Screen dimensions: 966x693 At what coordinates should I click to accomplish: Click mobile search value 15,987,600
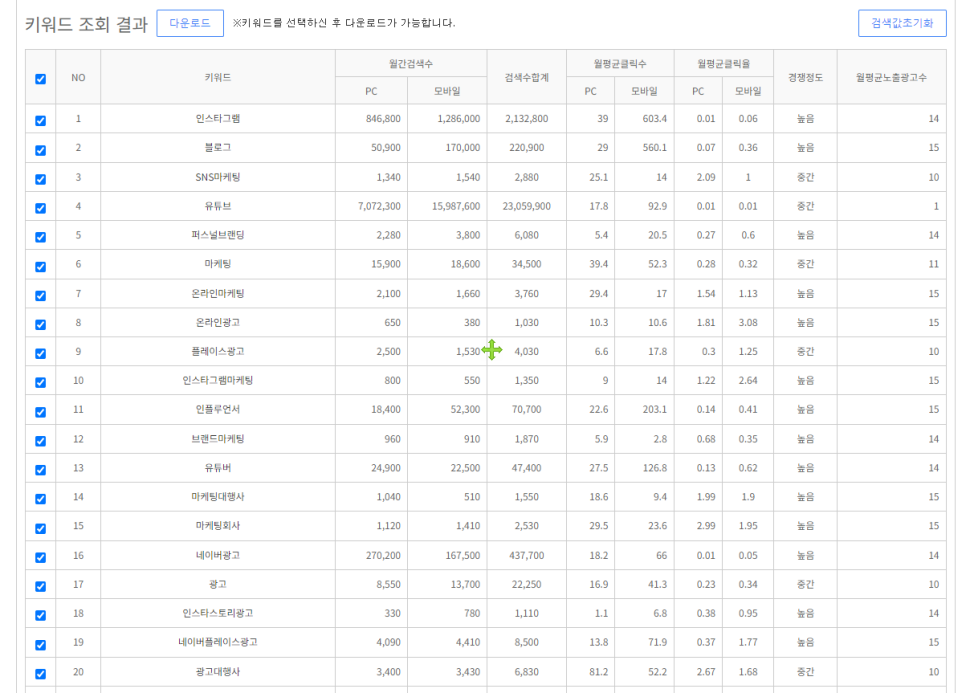click(x=456, y=206)
